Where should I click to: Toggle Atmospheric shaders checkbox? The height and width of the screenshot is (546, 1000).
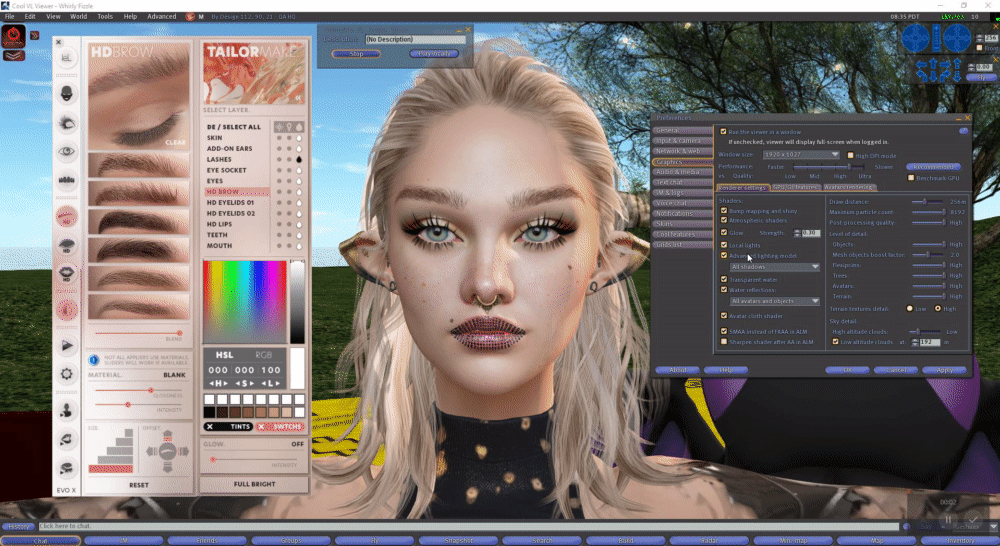724,220
